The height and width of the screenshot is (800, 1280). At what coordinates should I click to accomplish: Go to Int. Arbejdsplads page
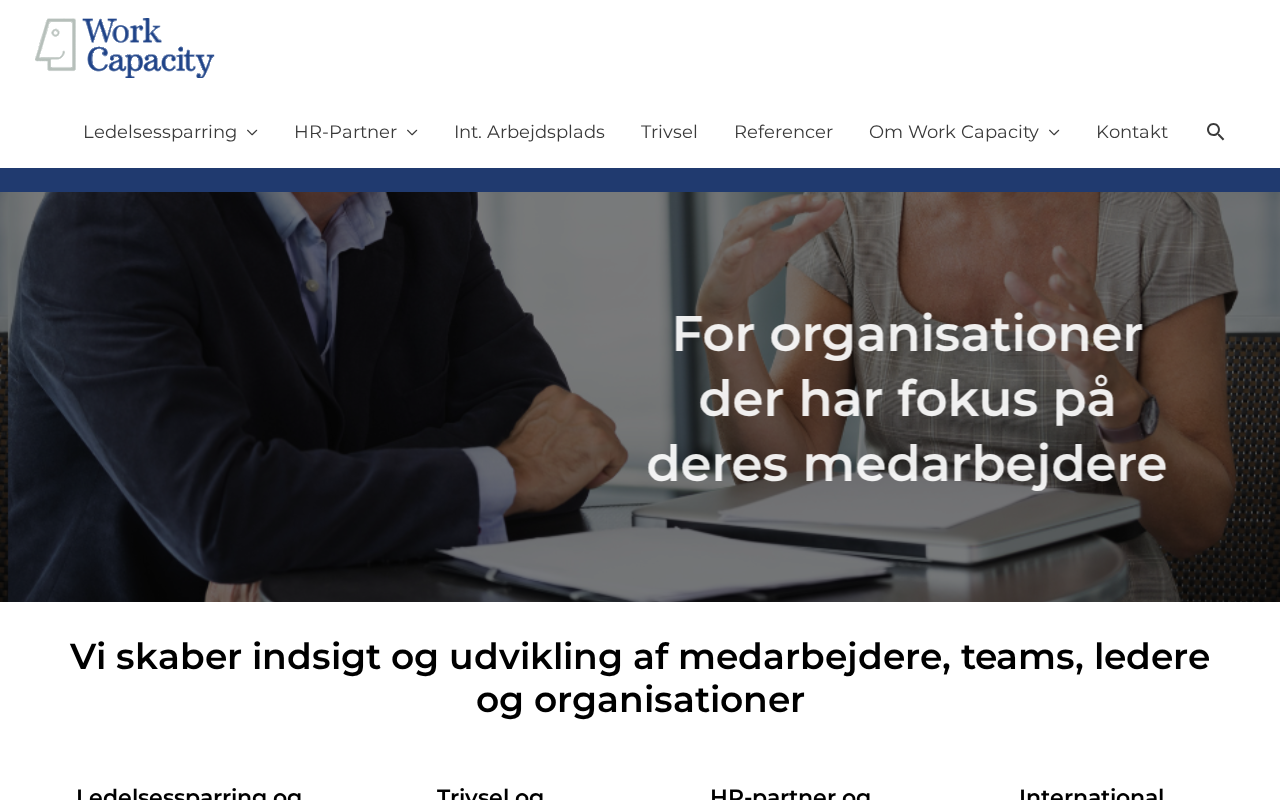[529, 132]
